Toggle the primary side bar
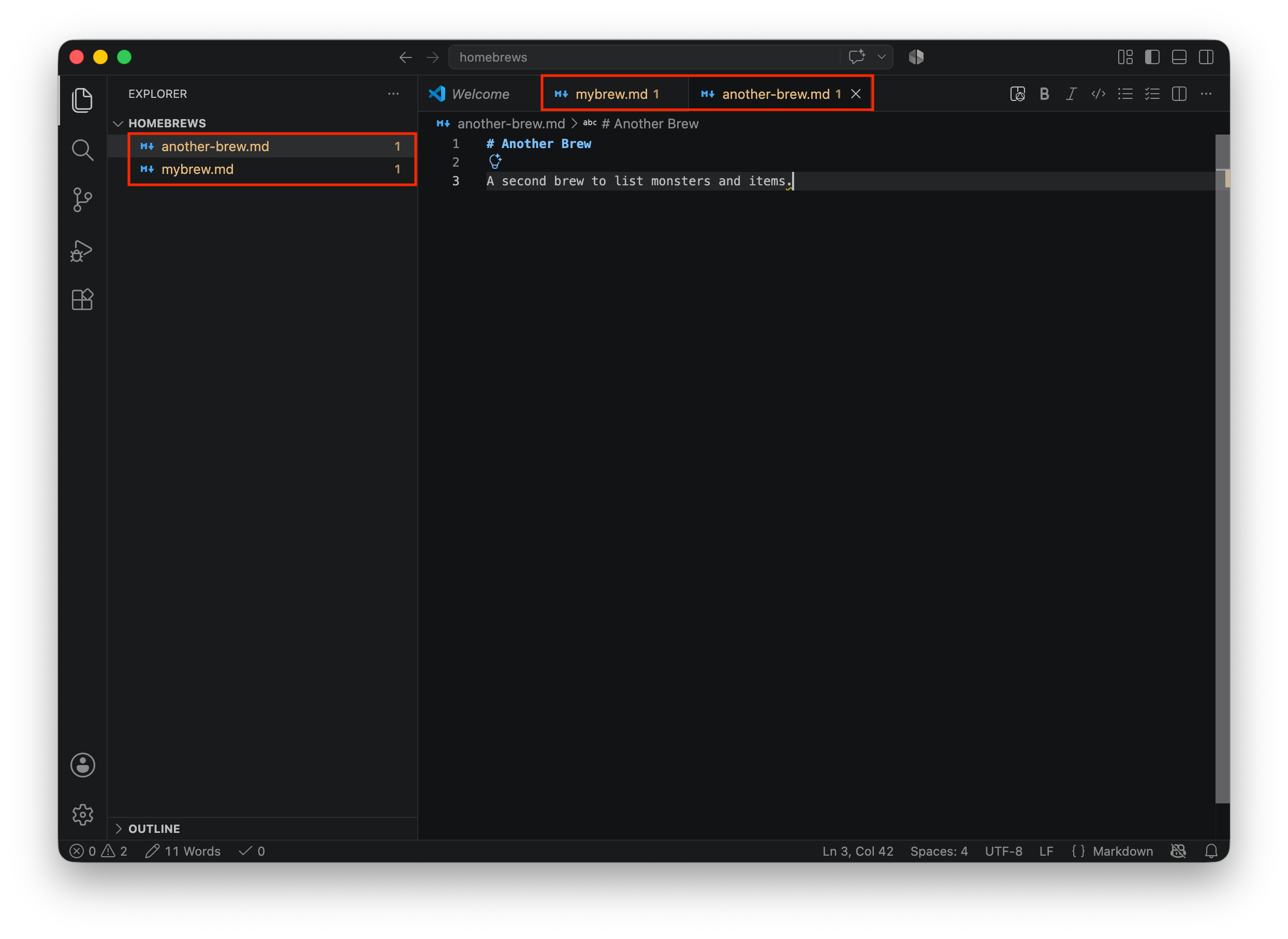The width and height of the screenshot is (1288, 939). [1151, 57]
